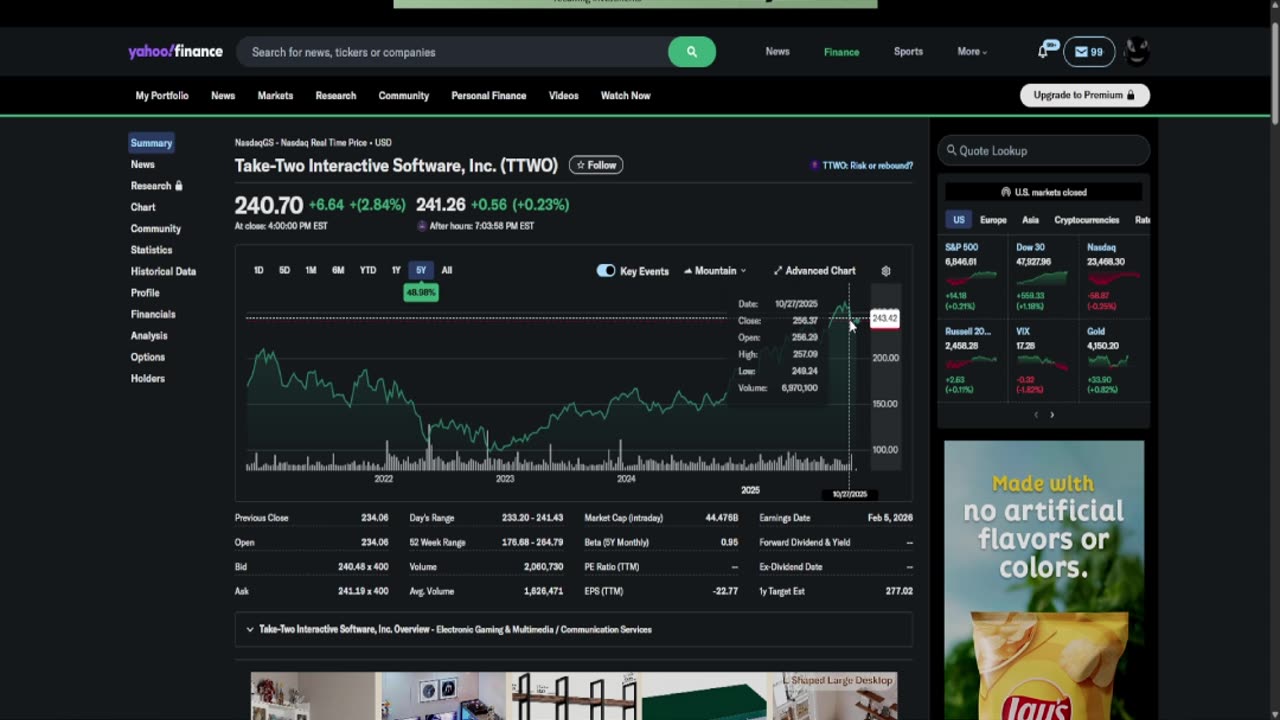Select the All chart range
Viewport: 1280px width, 720px height.
click(x=447, y=270)
